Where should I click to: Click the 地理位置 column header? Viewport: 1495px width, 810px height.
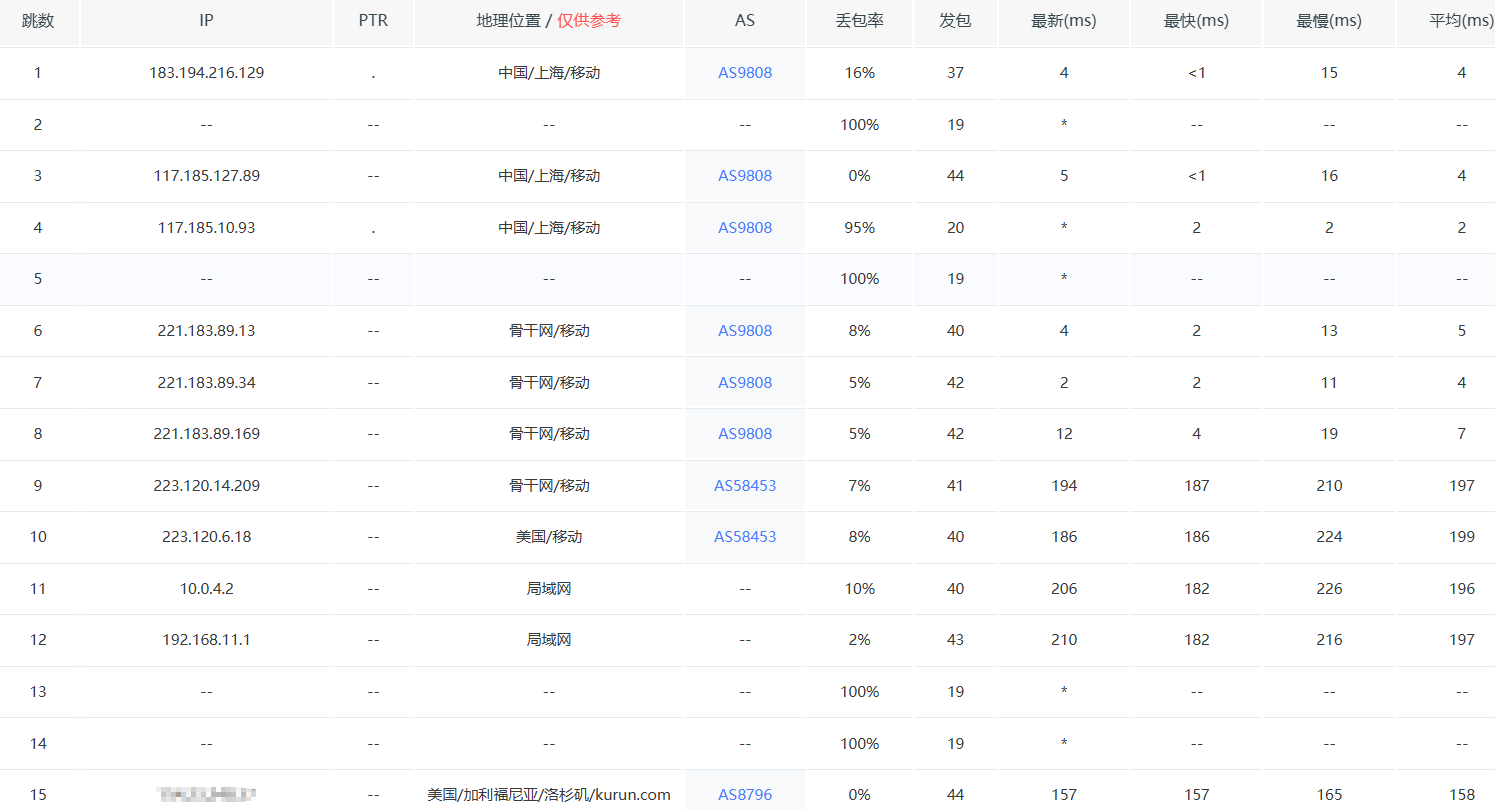click(549, 21)
